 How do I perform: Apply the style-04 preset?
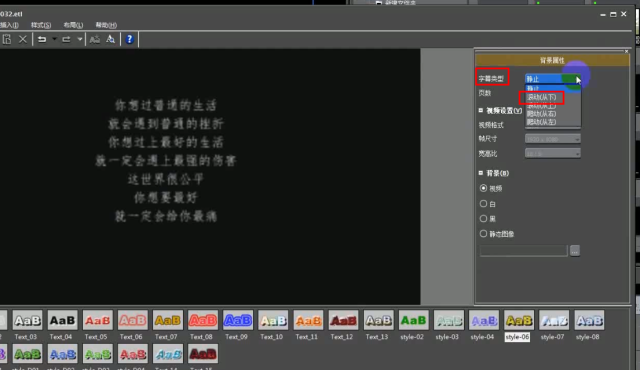(483, 321)
